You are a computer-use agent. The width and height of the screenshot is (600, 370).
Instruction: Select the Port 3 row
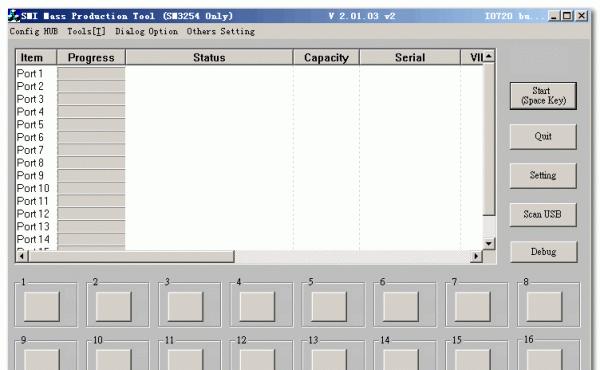coord(249,99)
